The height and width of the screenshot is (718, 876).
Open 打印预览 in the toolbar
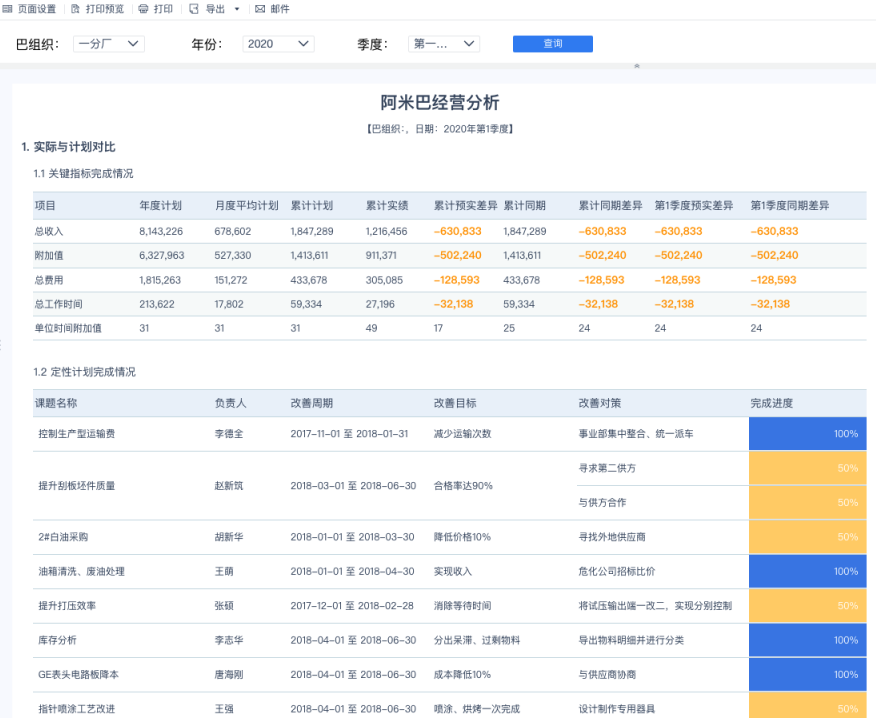(x=105, y=9)
